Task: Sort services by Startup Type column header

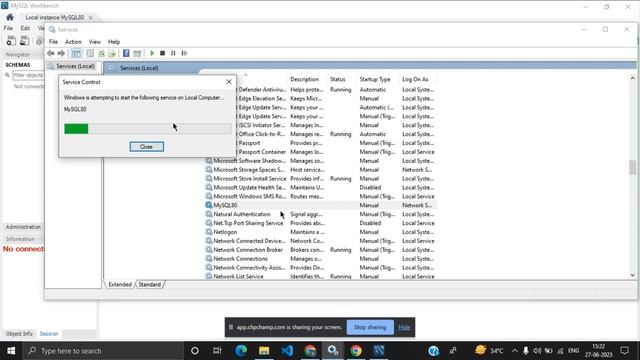Action: (x=375, y=79)
